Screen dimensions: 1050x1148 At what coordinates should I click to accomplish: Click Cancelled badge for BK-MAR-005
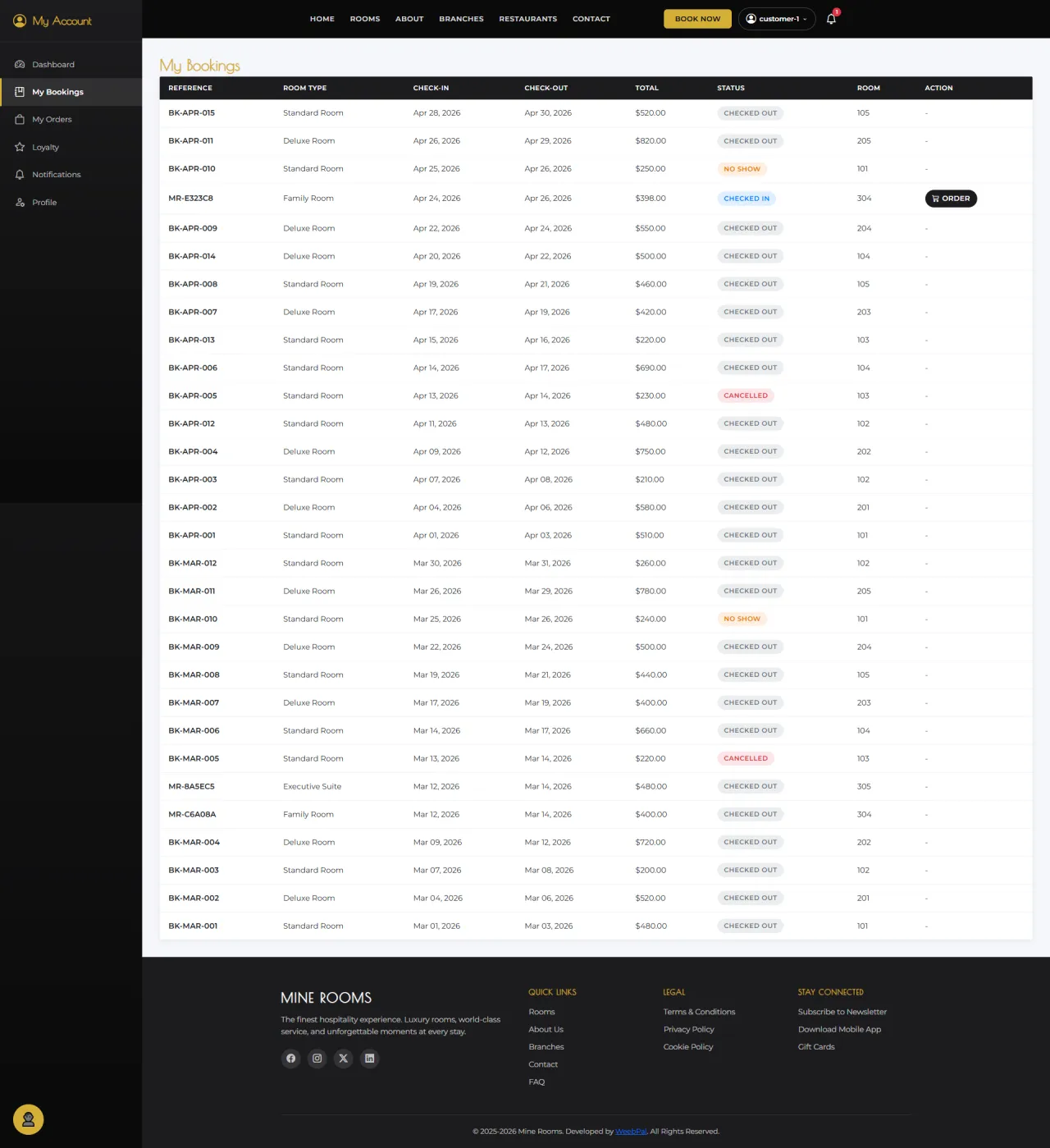pos(746,758)
